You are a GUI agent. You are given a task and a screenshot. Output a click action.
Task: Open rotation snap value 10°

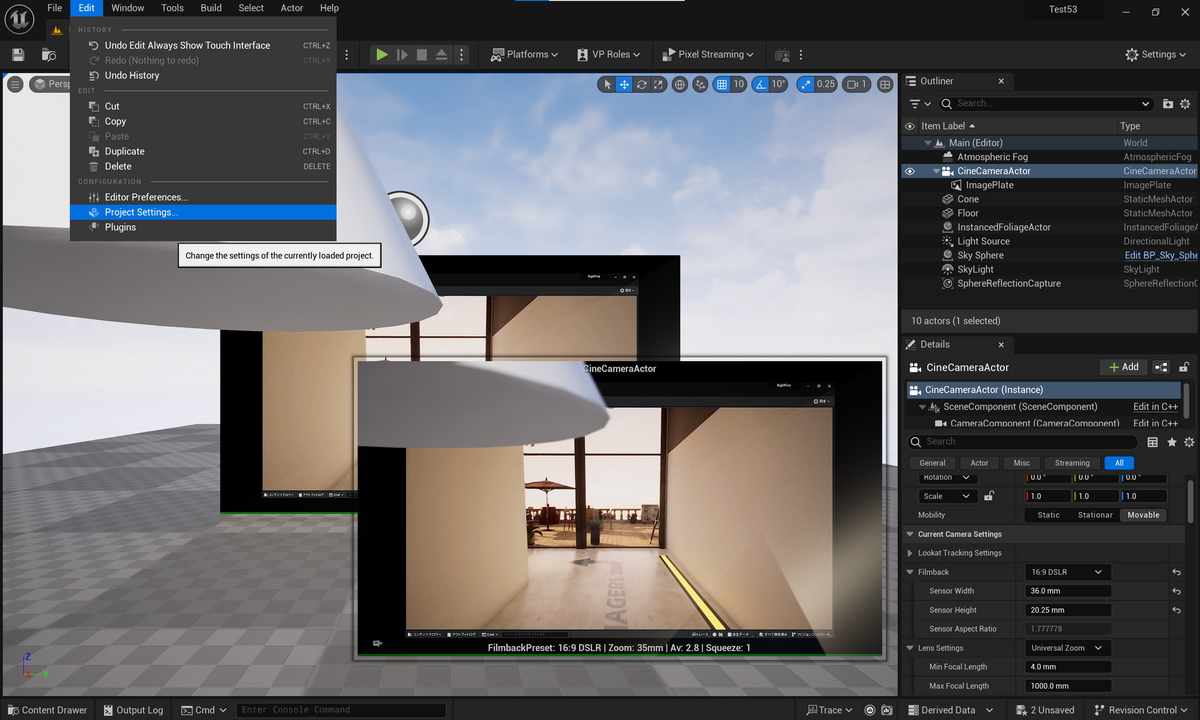tap(779, 85)
